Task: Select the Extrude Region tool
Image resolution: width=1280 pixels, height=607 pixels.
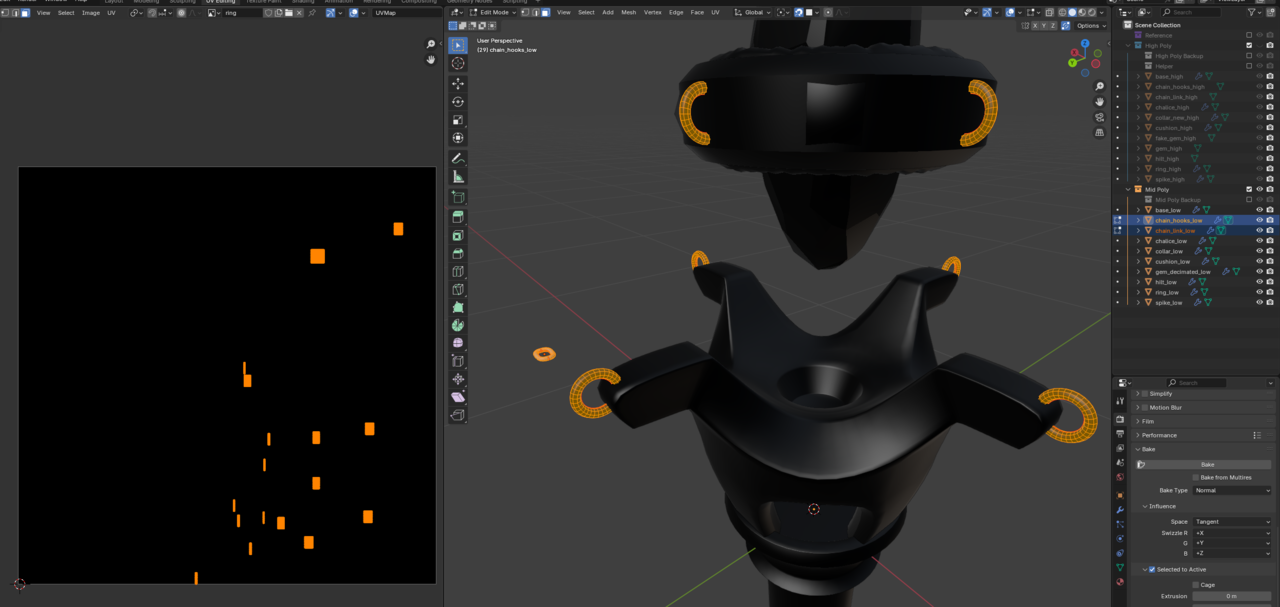Action: [458, 217]
